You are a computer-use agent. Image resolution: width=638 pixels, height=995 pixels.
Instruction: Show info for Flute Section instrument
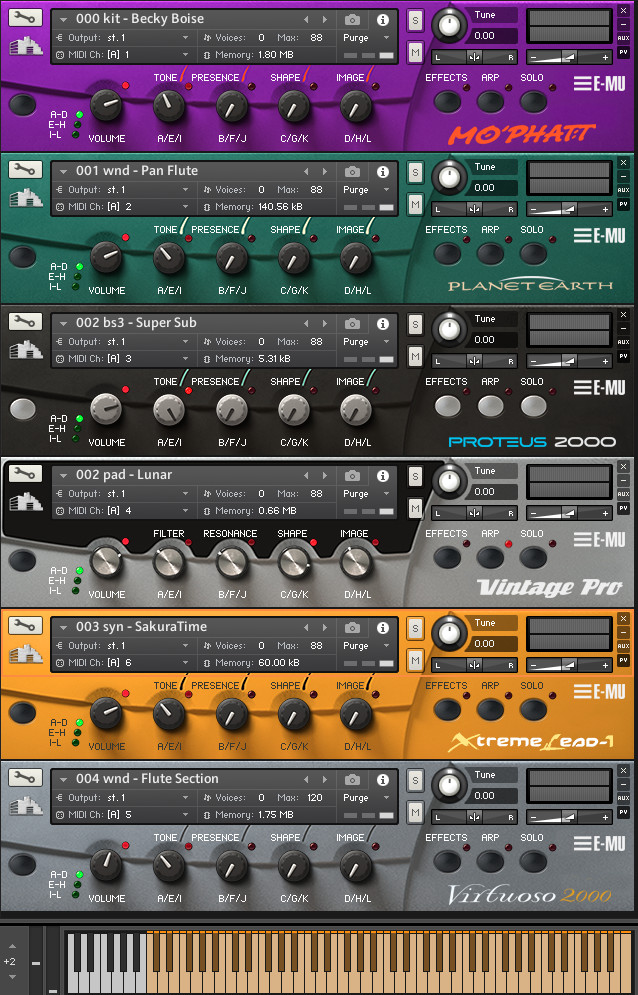coord(383,779)
